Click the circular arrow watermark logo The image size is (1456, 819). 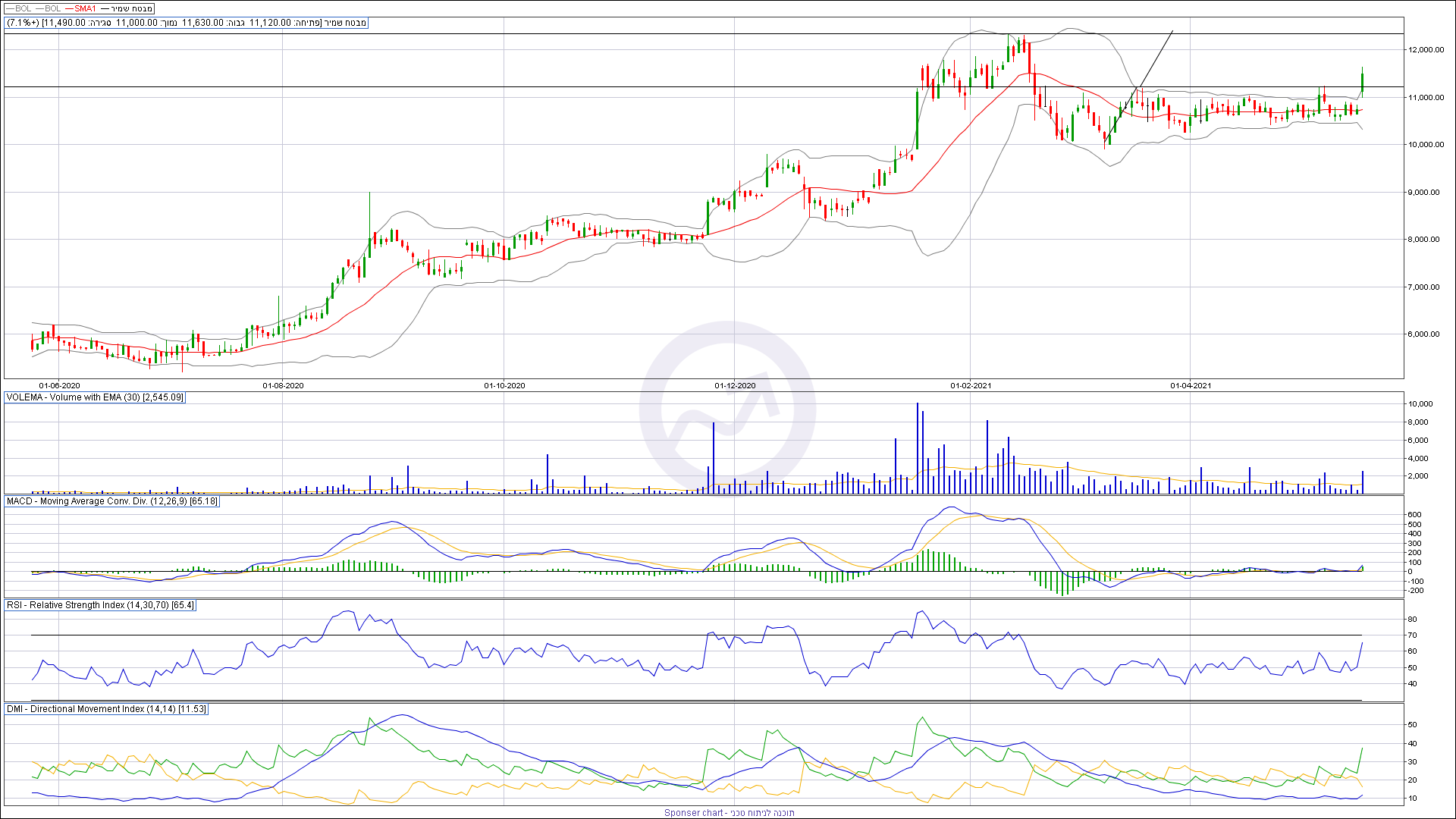[727, 410]
